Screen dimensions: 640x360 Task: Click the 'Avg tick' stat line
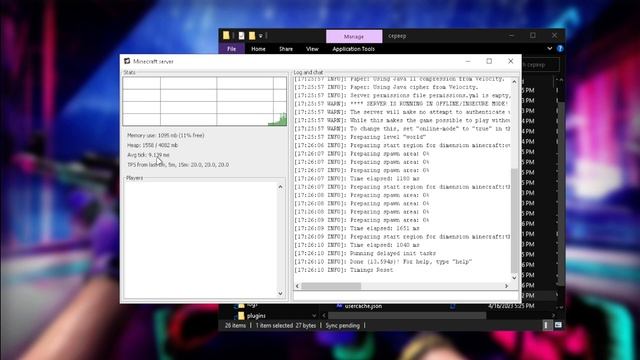click(148, 155)
